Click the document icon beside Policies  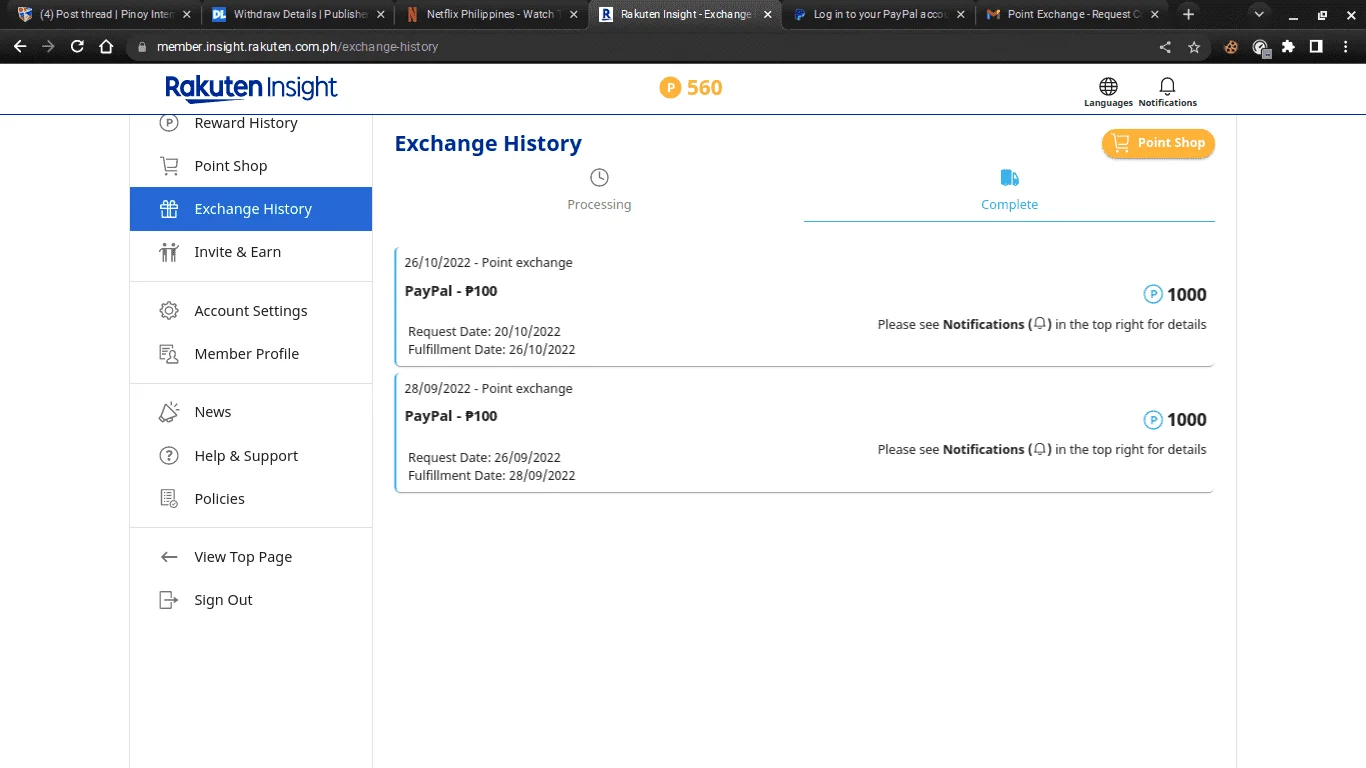(x=169, y=499)
